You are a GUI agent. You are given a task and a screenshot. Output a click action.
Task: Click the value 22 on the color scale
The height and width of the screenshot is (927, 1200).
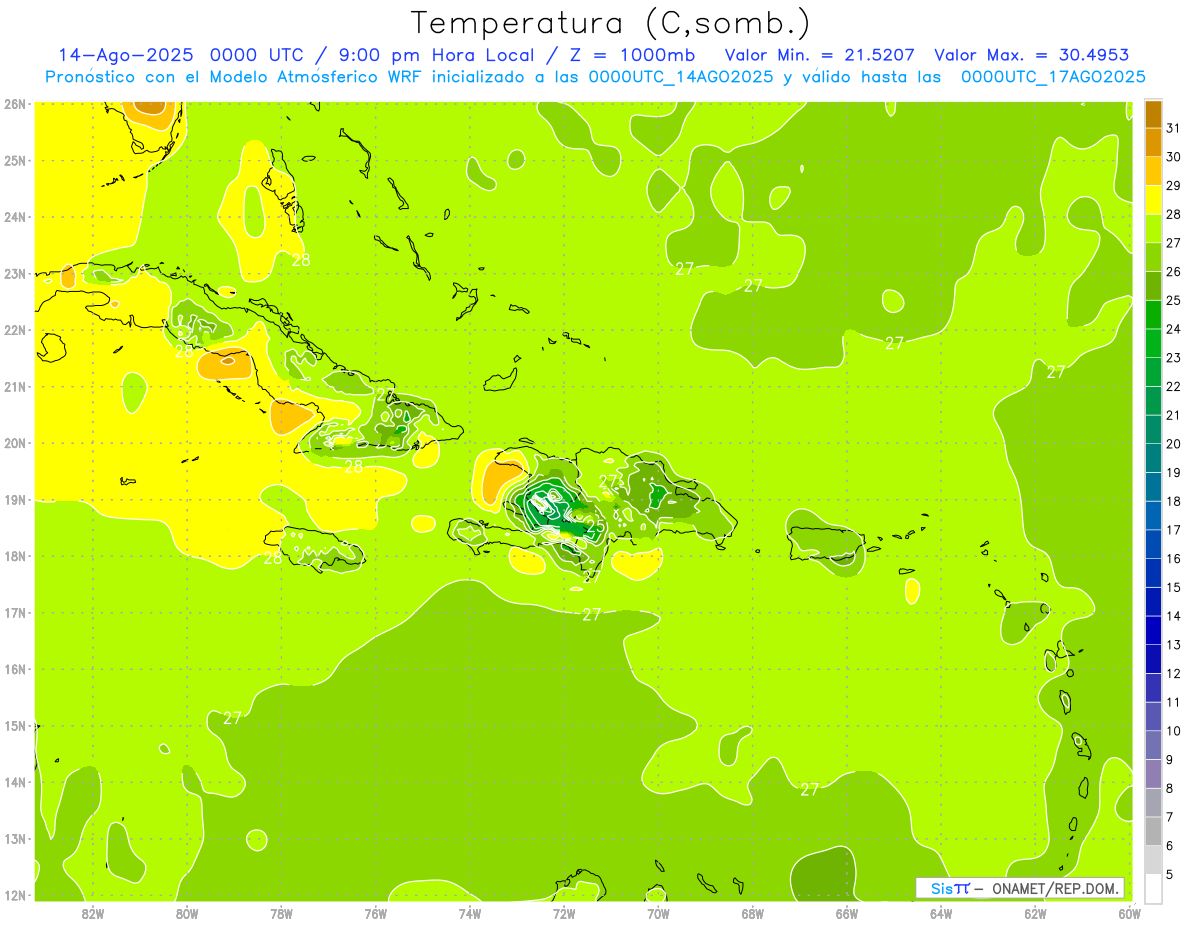pyautogui.click(x=1174, y=387)
